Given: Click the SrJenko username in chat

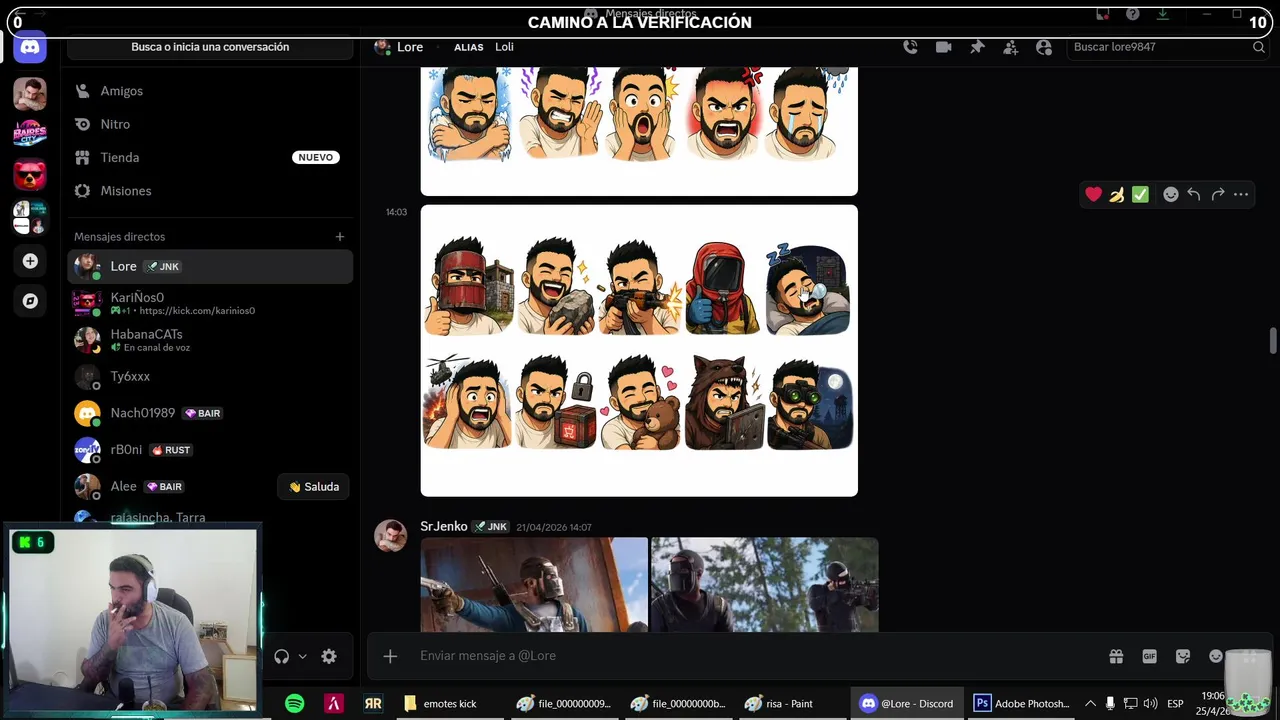Looking at the screenshot, I should point(444,526).
